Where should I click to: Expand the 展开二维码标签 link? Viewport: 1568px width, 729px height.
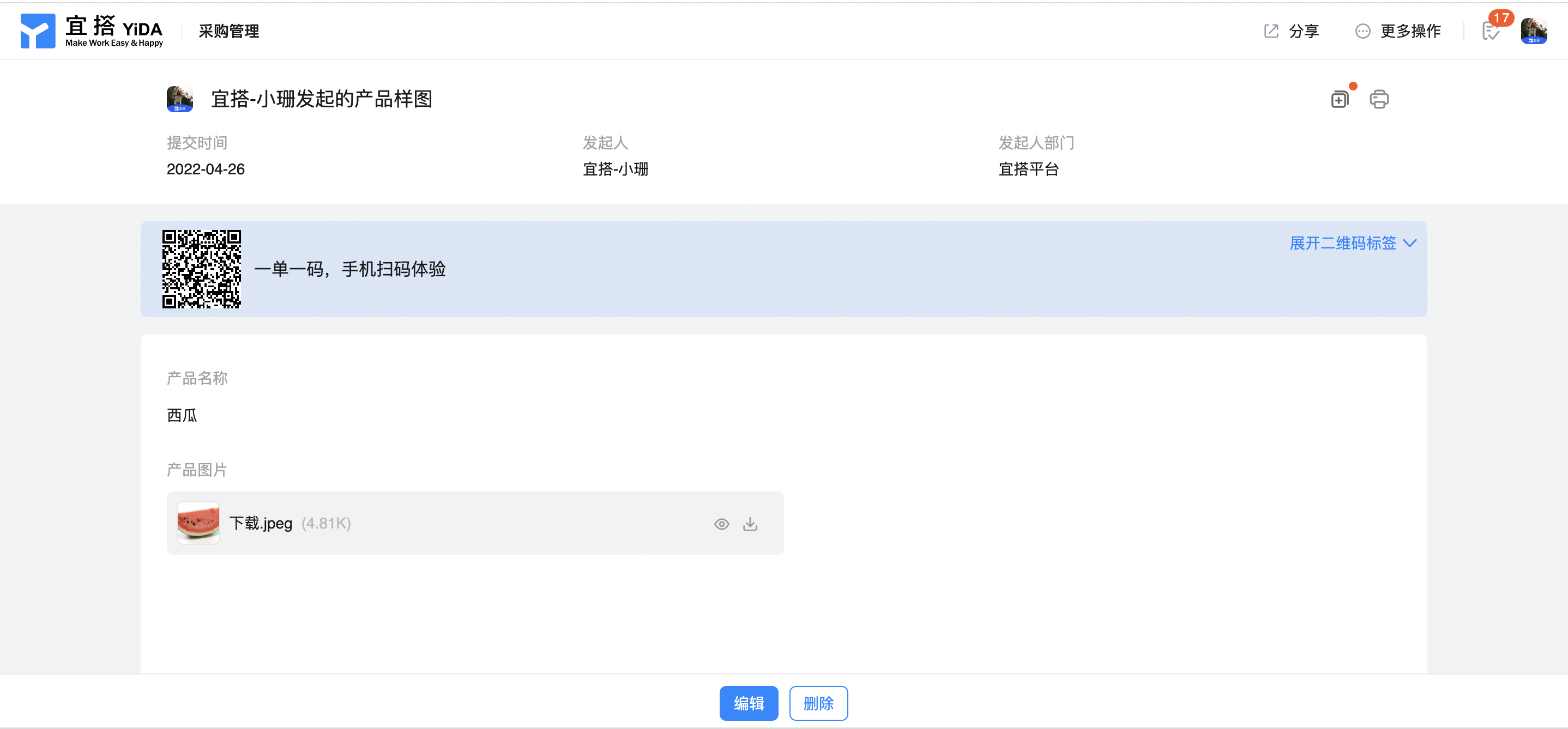(x=1342, y=244)
